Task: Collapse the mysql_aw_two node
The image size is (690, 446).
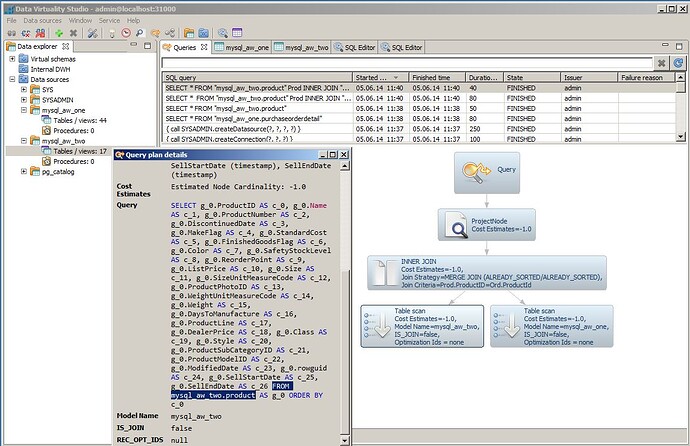Action: pos(24,141)
